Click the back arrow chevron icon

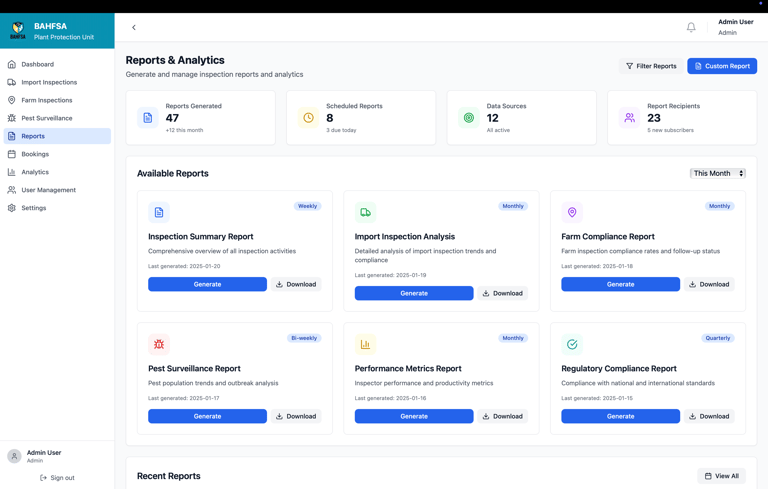(x=134, y=27)
